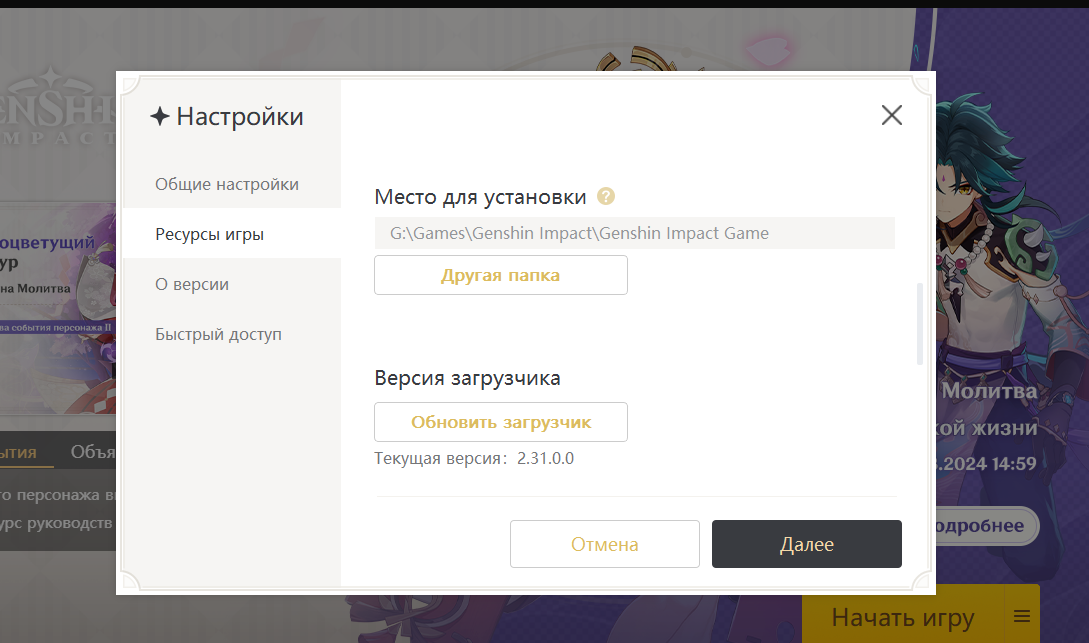
Task: Click the star icon beside Настройки title
Action: [x=159, y=117]
